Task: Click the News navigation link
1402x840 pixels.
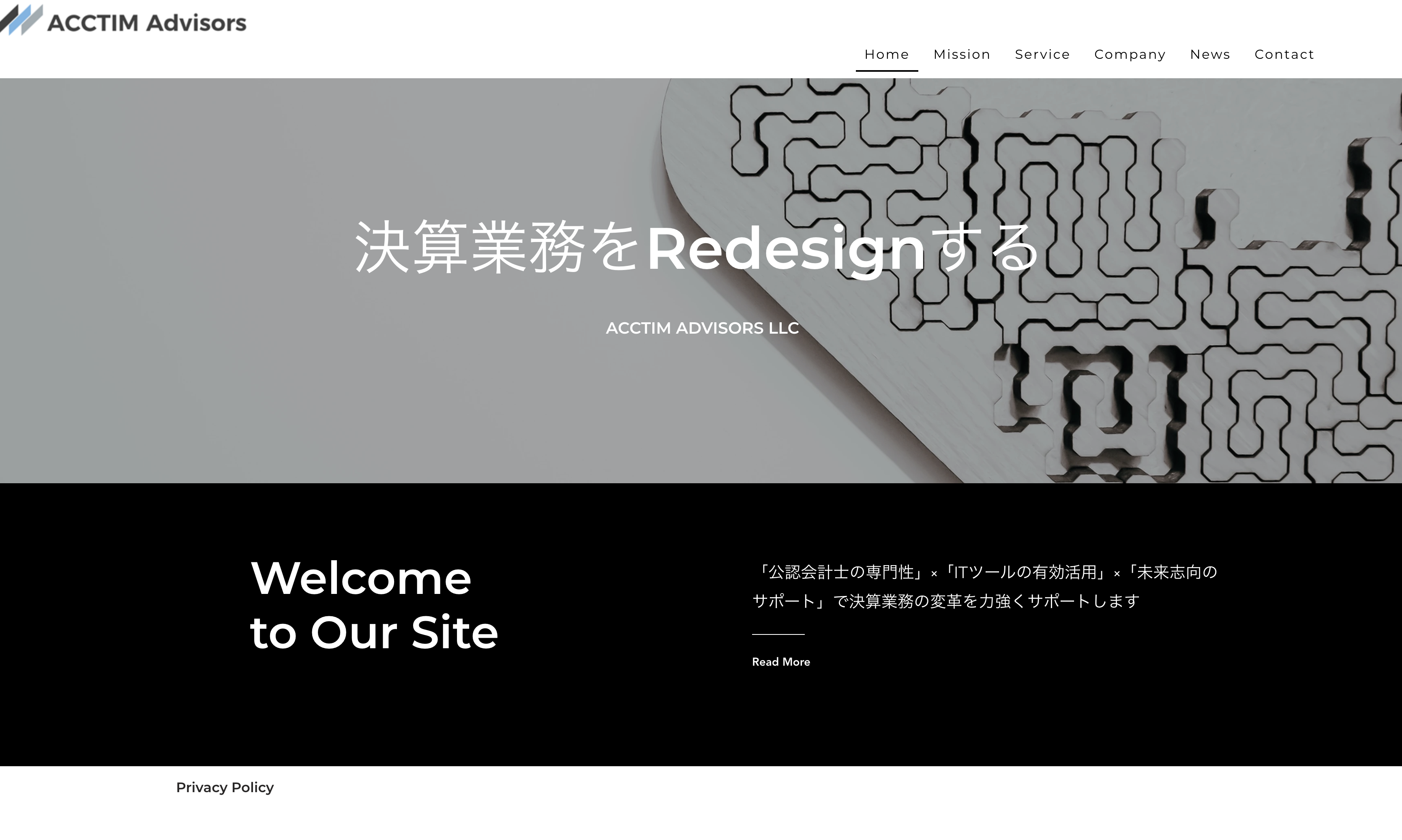Action: [1210, 54]
